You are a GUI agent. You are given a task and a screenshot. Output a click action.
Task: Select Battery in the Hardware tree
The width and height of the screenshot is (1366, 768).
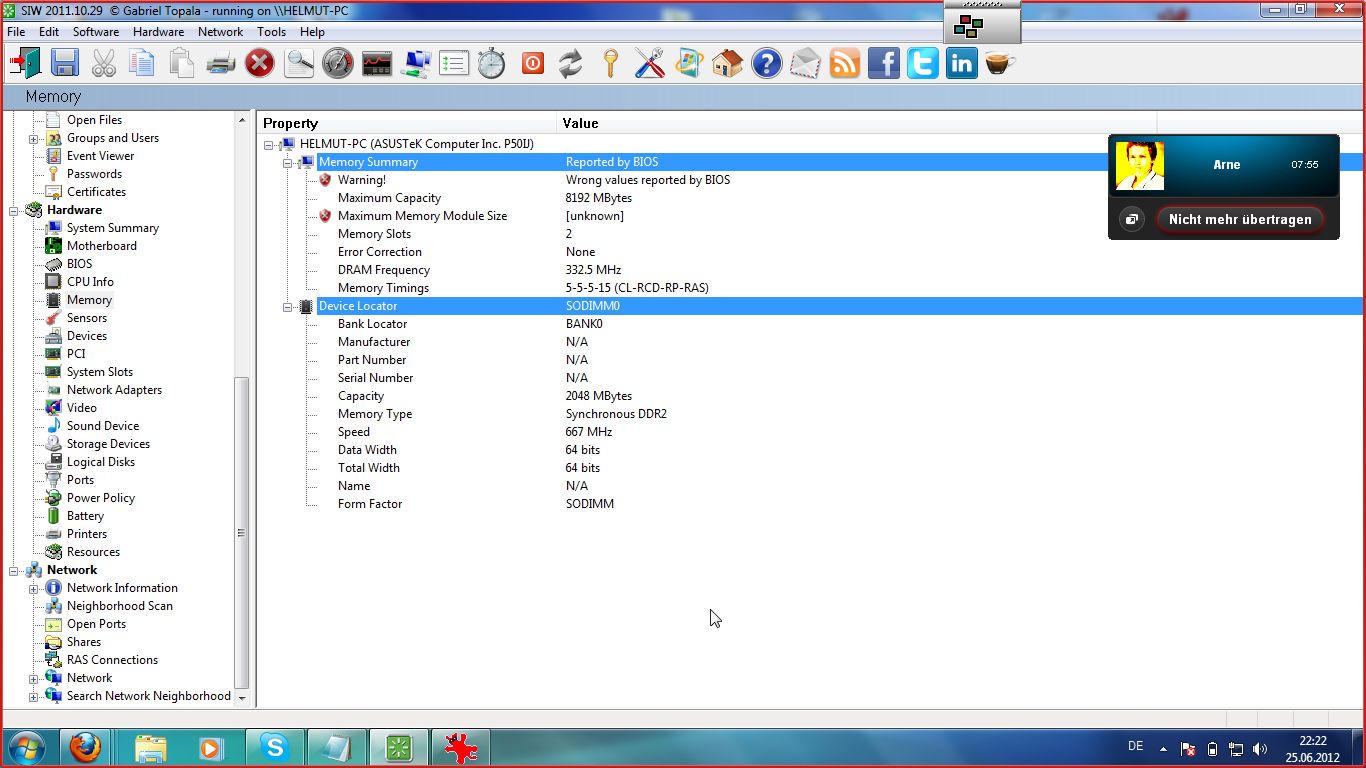coord(85,516)
